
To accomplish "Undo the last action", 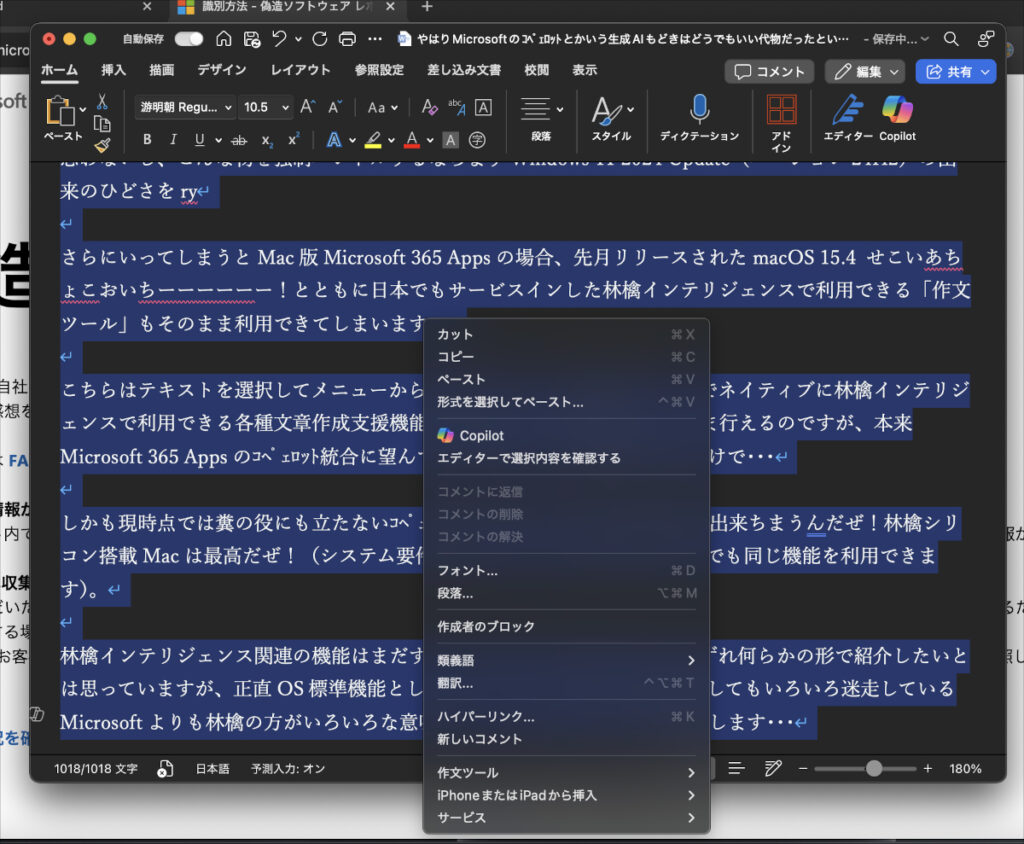I will [280, 39].
